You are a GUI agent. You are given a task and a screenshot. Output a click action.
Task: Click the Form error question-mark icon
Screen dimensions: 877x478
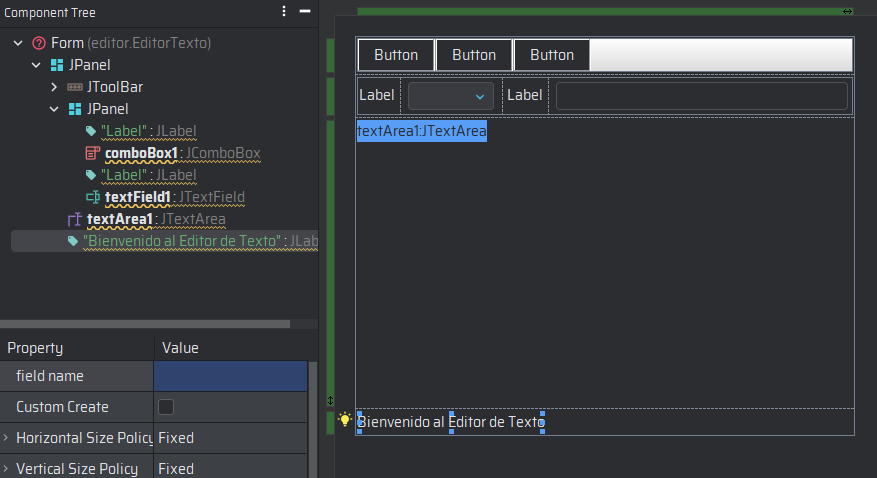[39, 43]
